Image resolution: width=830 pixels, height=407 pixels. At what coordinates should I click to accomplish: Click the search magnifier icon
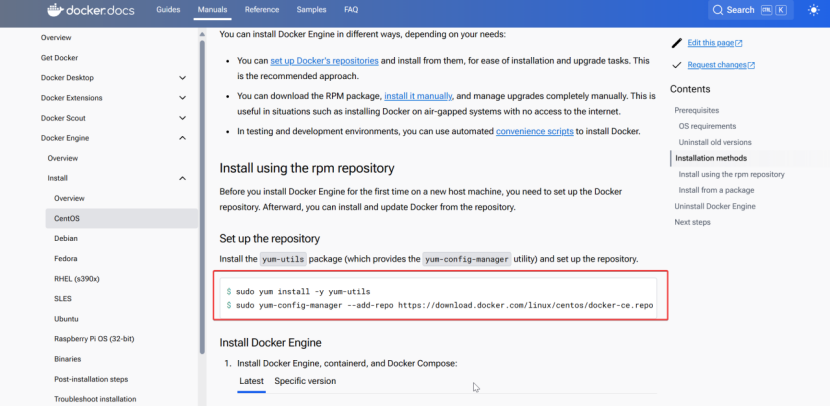[718, 10]
